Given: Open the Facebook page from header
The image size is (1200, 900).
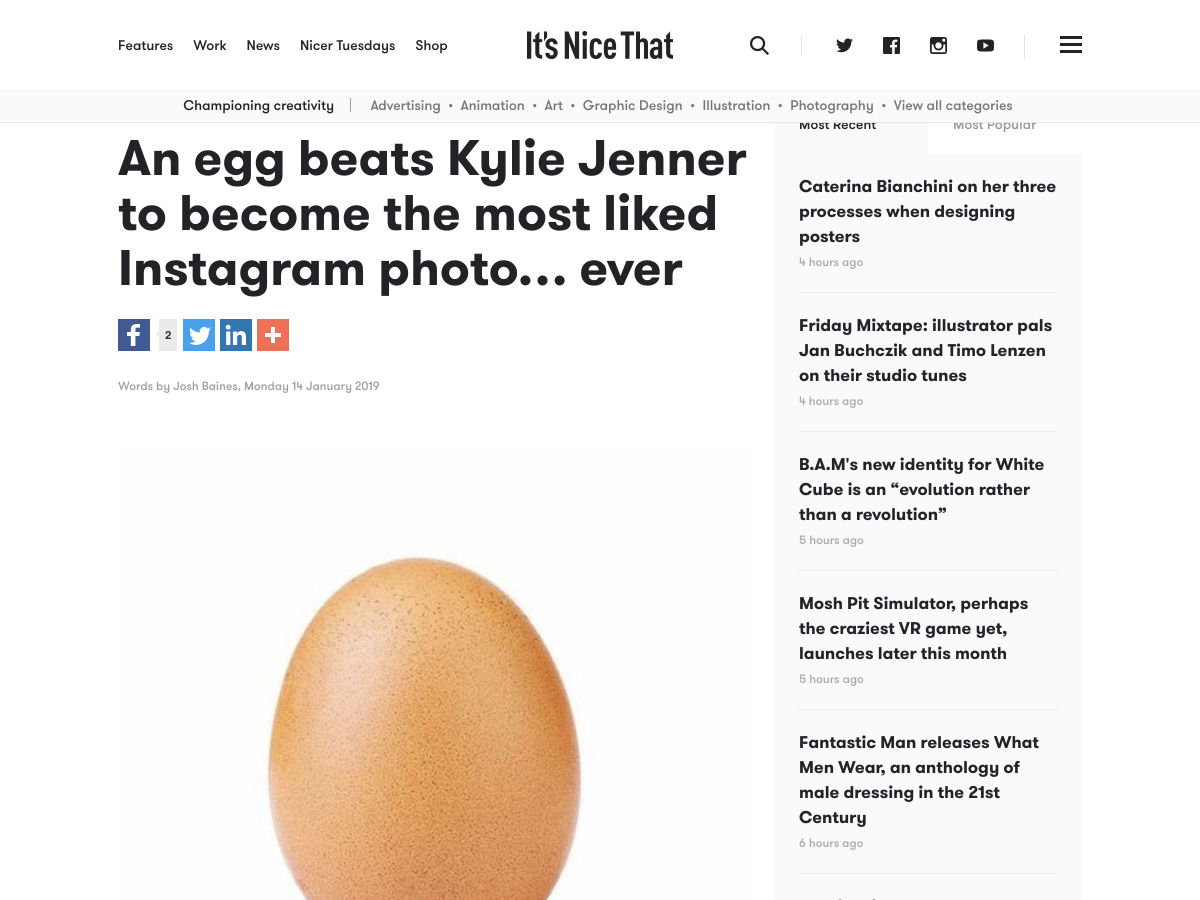Looking at the screenshot, I should pos(891,45).
